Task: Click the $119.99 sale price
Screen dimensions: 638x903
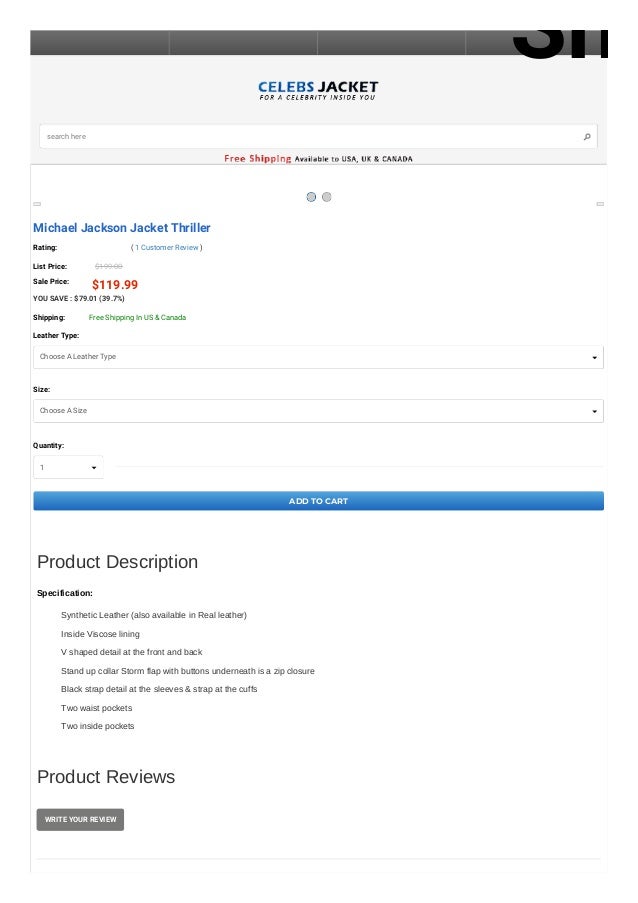Action: pos(115,284)
